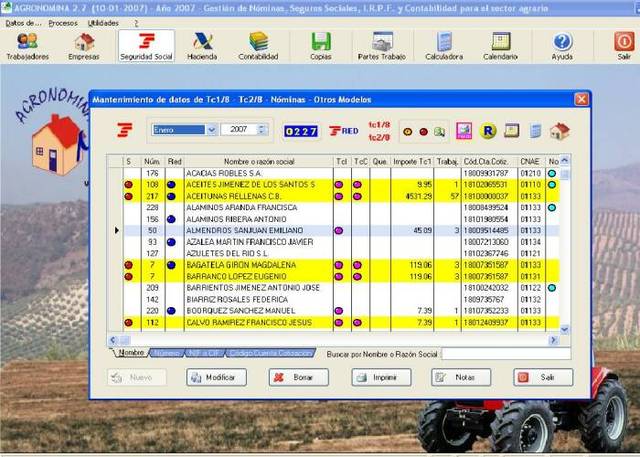This screenshot has width=640, height=457.
Task: Switch to the Nombre search tab
Action: click(131, 353)
